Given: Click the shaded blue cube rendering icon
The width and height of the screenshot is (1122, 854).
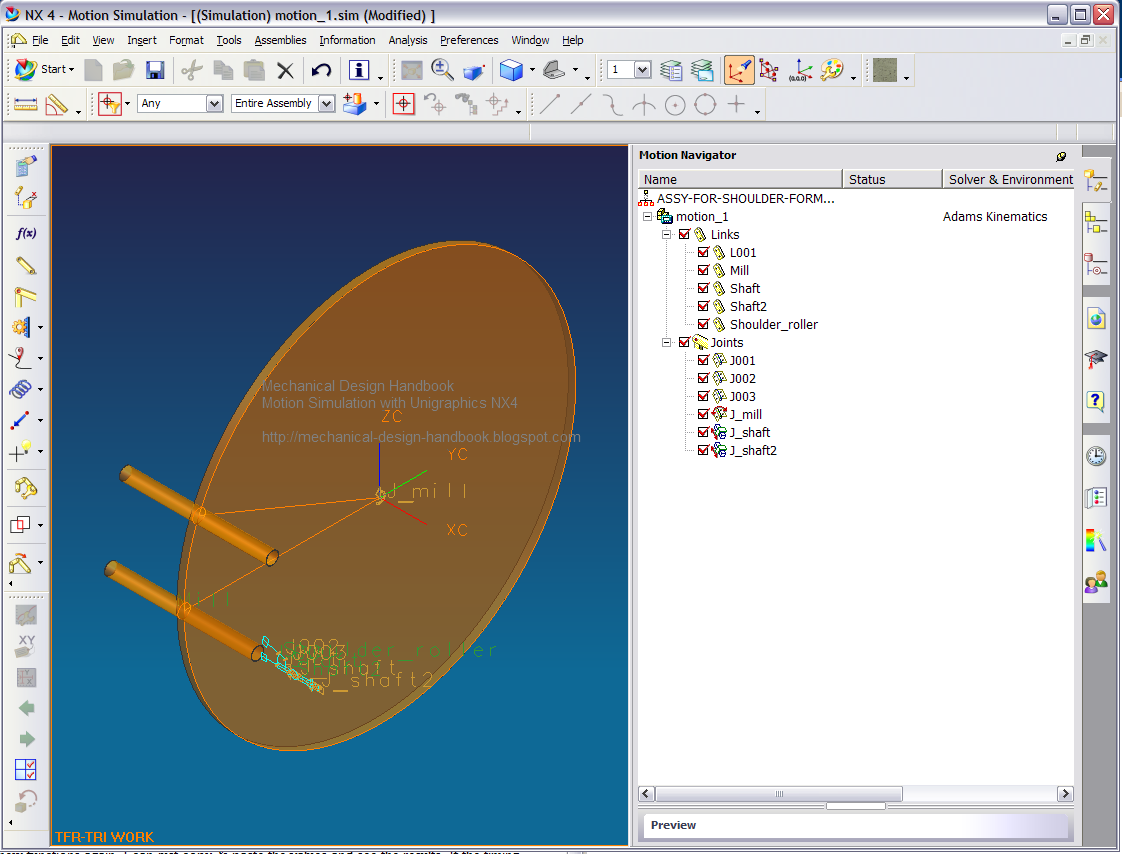Looking at the screenshot, I should click(511, 69).
